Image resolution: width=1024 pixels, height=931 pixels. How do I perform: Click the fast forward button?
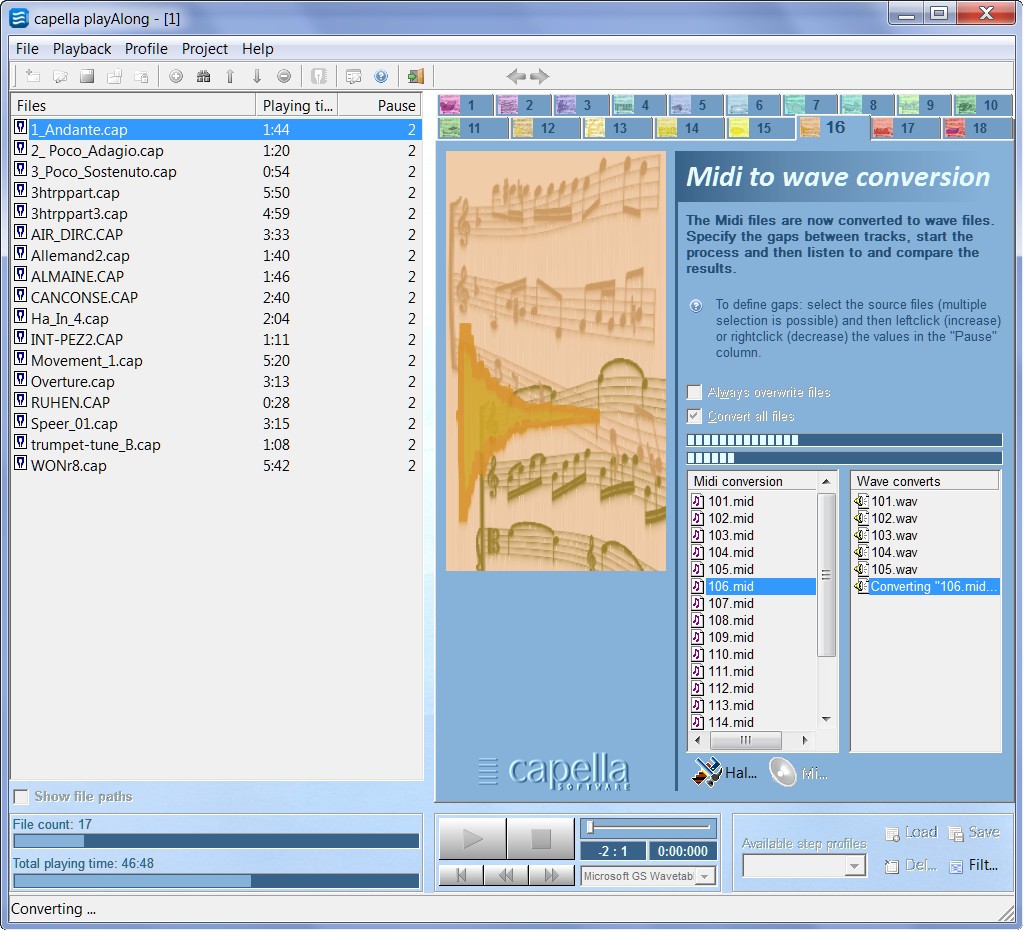[551, 875]
